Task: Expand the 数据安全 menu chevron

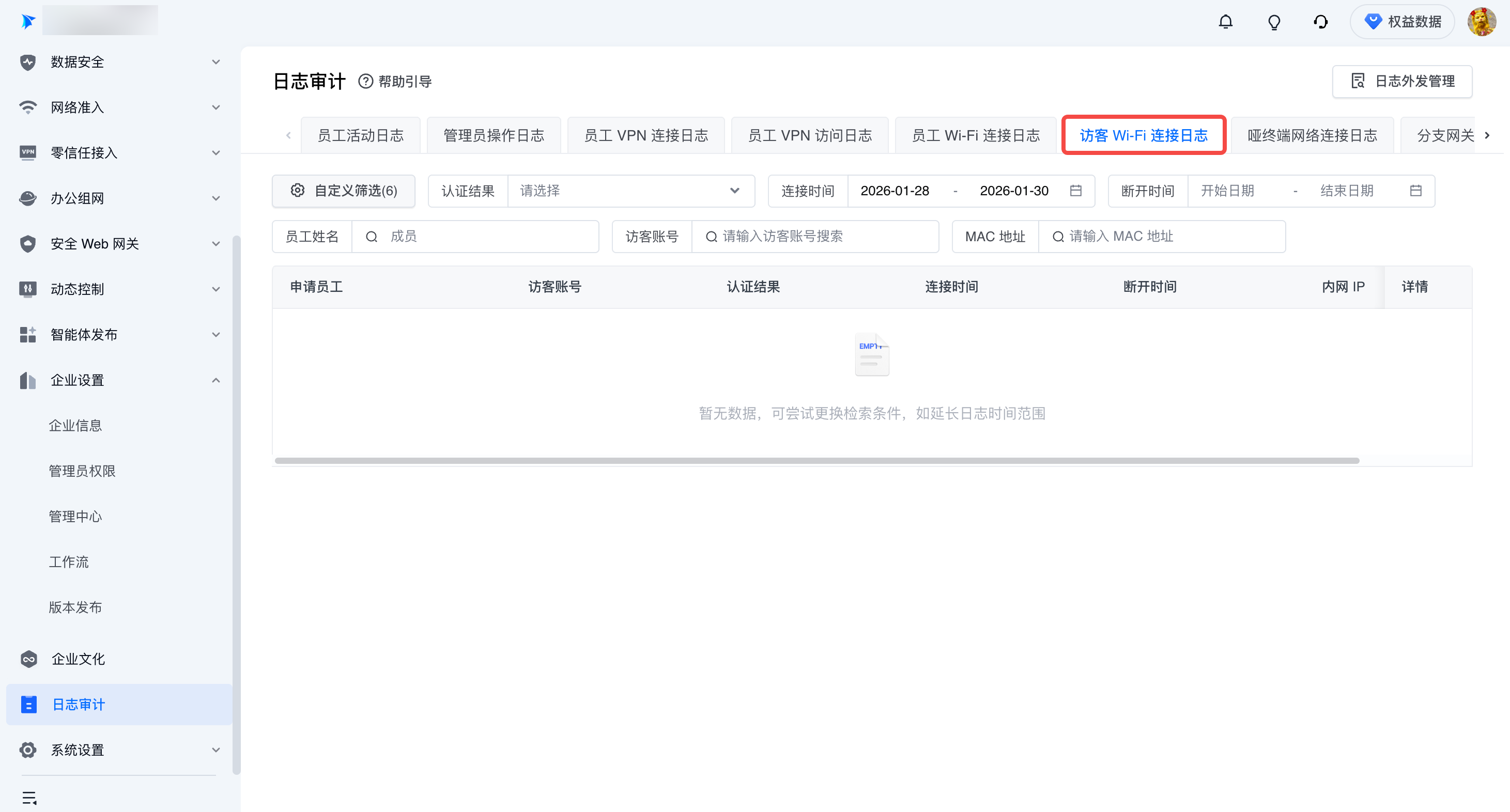Action: tap(215, 61)
